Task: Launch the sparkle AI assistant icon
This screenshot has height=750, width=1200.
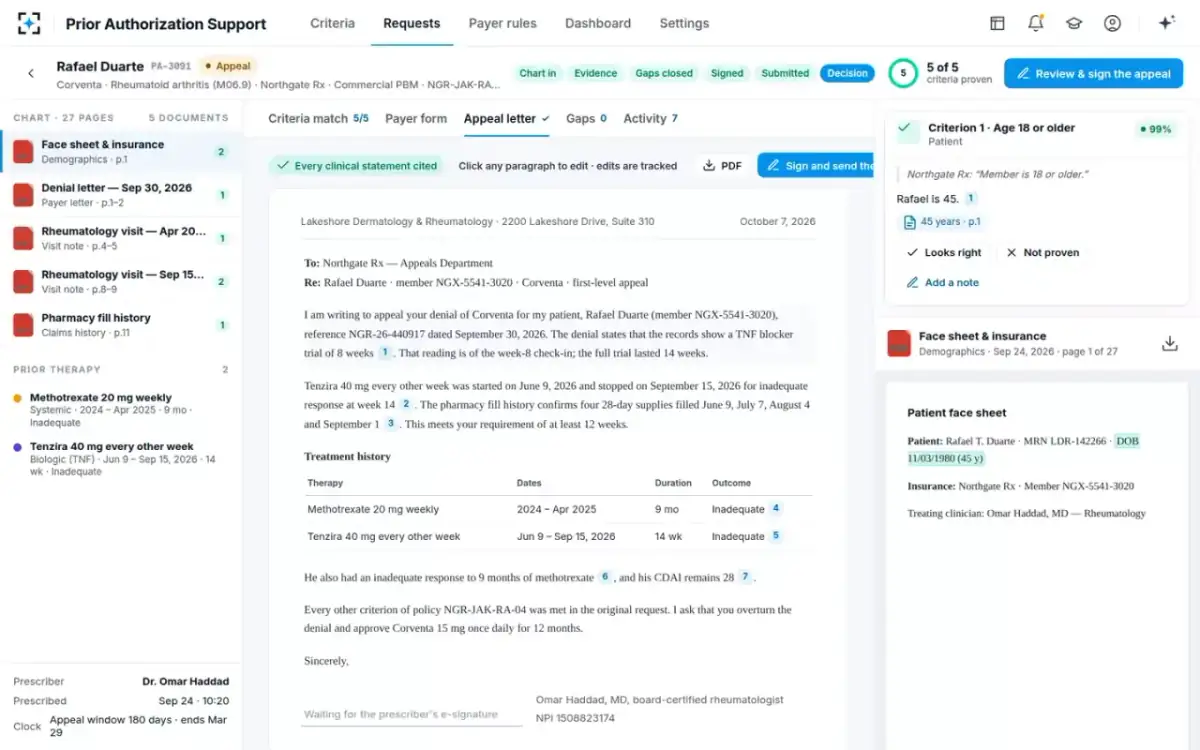Action: [x=1166, y=23]
